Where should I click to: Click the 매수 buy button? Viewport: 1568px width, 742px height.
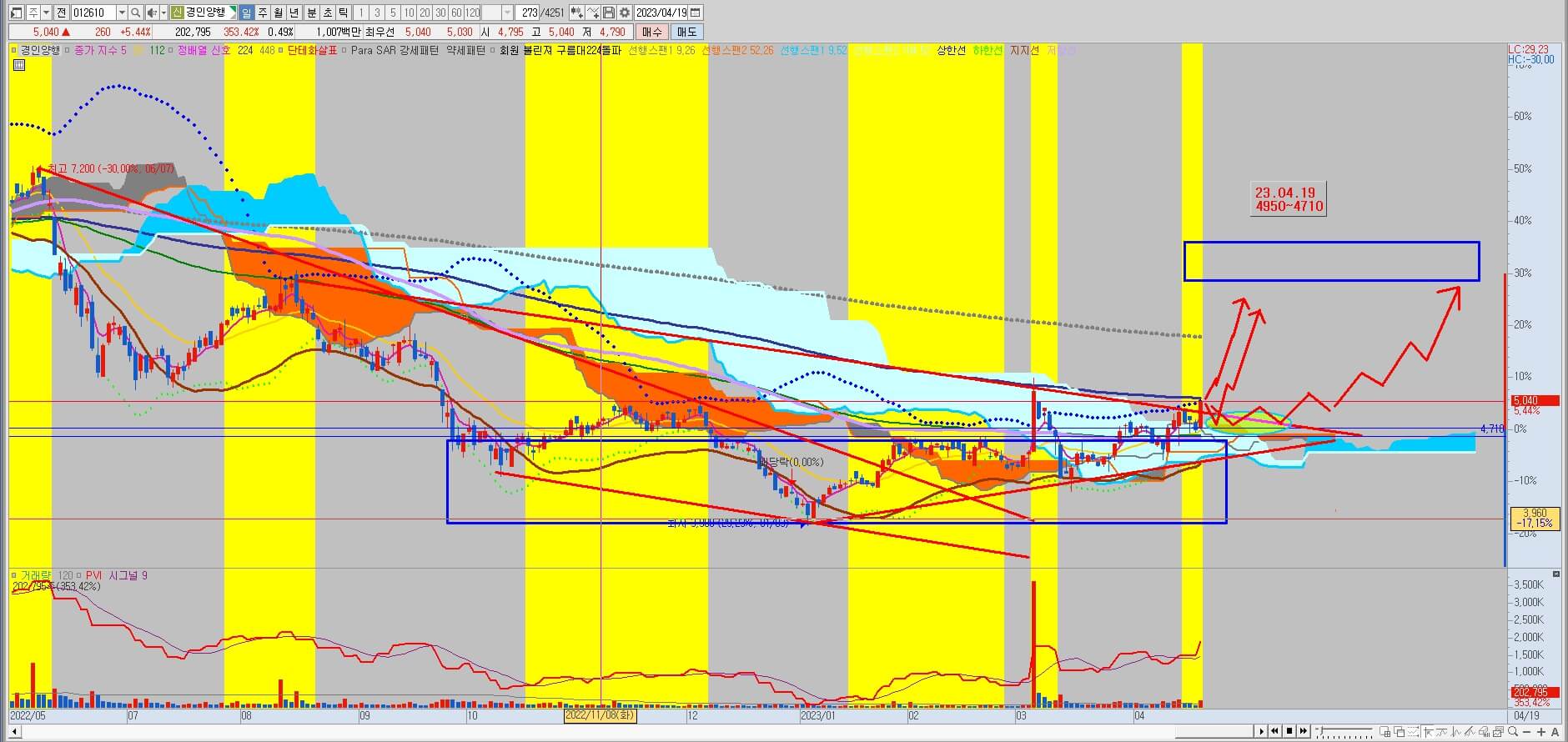pyautogui.click(x=651, y=32)
